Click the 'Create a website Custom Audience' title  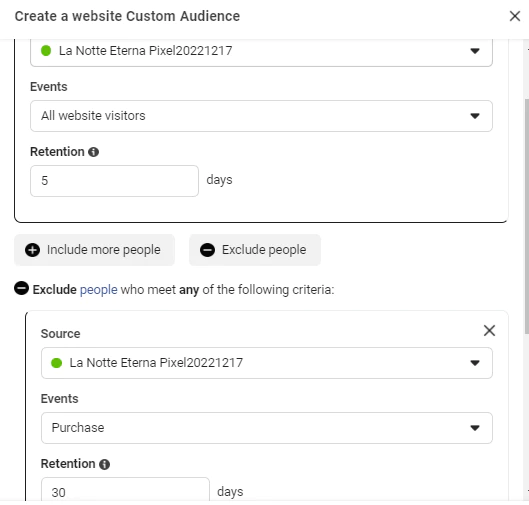tap(127, 16)
